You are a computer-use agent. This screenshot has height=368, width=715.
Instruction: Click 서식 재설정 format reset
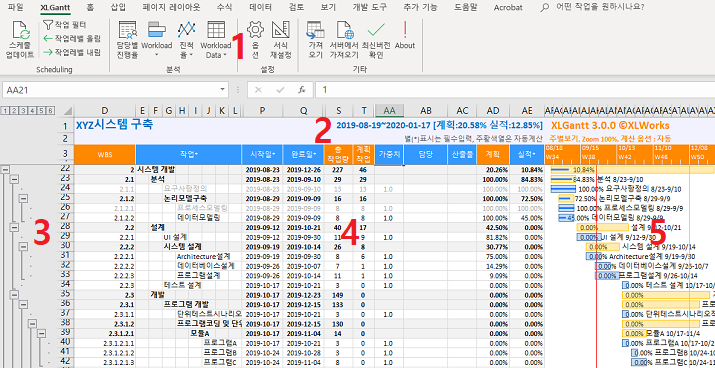click(281, 41)
